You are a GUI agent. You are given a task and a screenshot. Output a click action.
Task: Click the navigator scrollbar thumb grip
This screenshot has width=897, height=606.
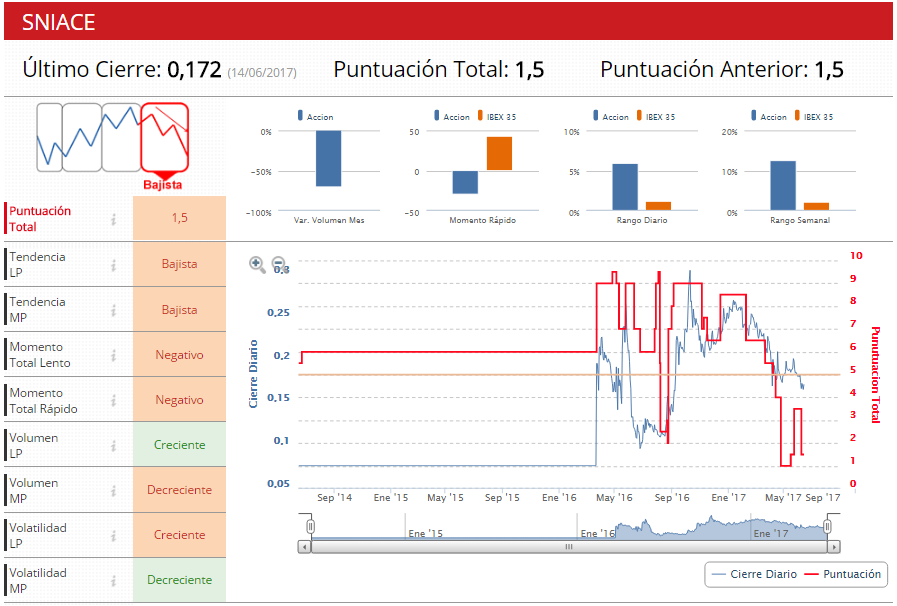569,547
